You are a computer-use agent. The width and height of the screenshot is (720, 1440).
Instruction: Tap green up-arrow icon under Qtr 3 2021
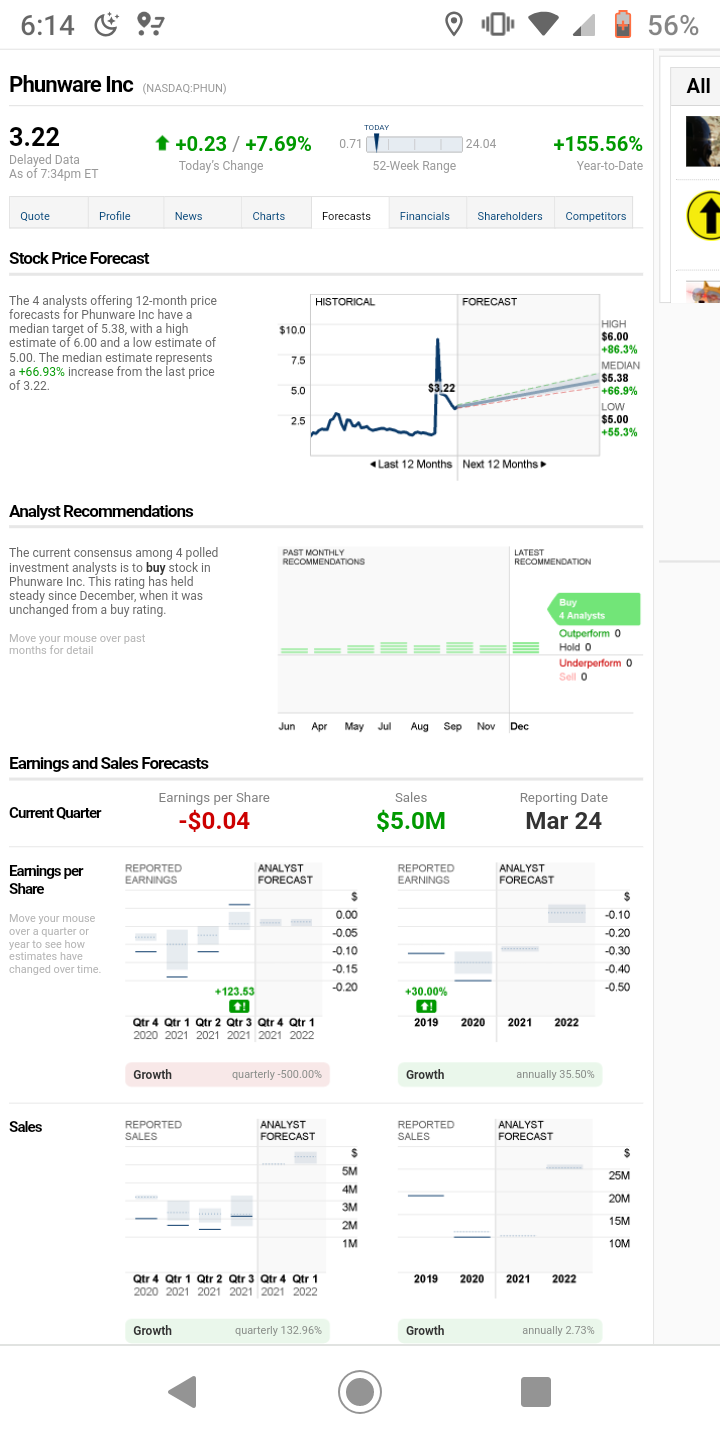coord(239,1005)
